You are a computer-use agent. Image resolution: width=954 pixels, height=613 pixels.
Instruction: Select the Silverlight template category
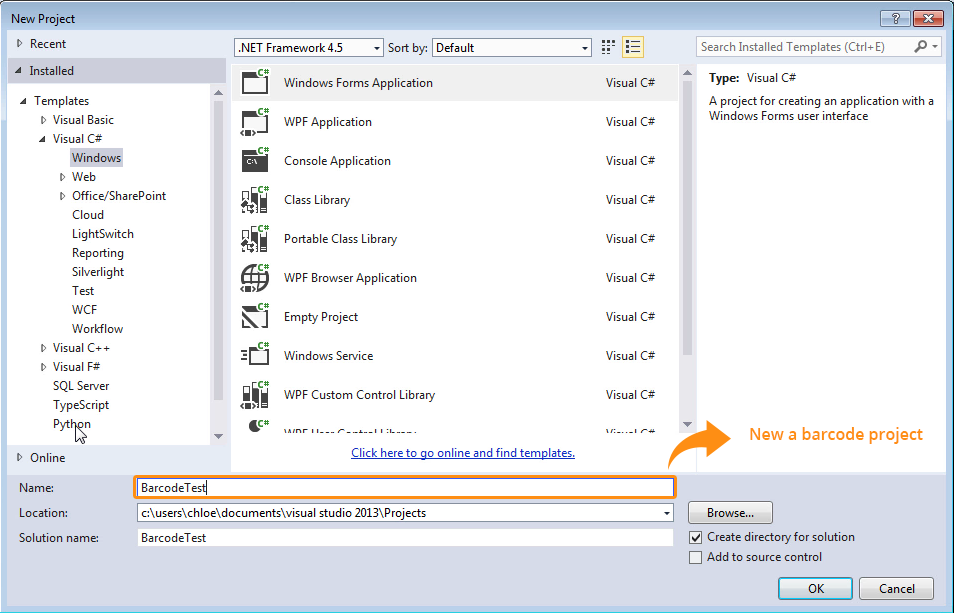(x=97, y=272)
